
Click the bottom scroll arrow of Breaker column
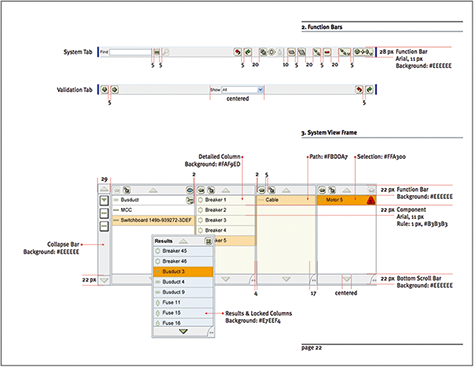[226, 279]
